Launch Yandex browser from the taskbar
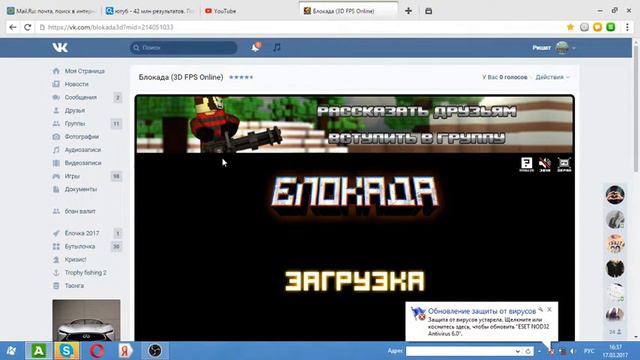The width and height of the screenshot is (640, 360). point(125,351)
